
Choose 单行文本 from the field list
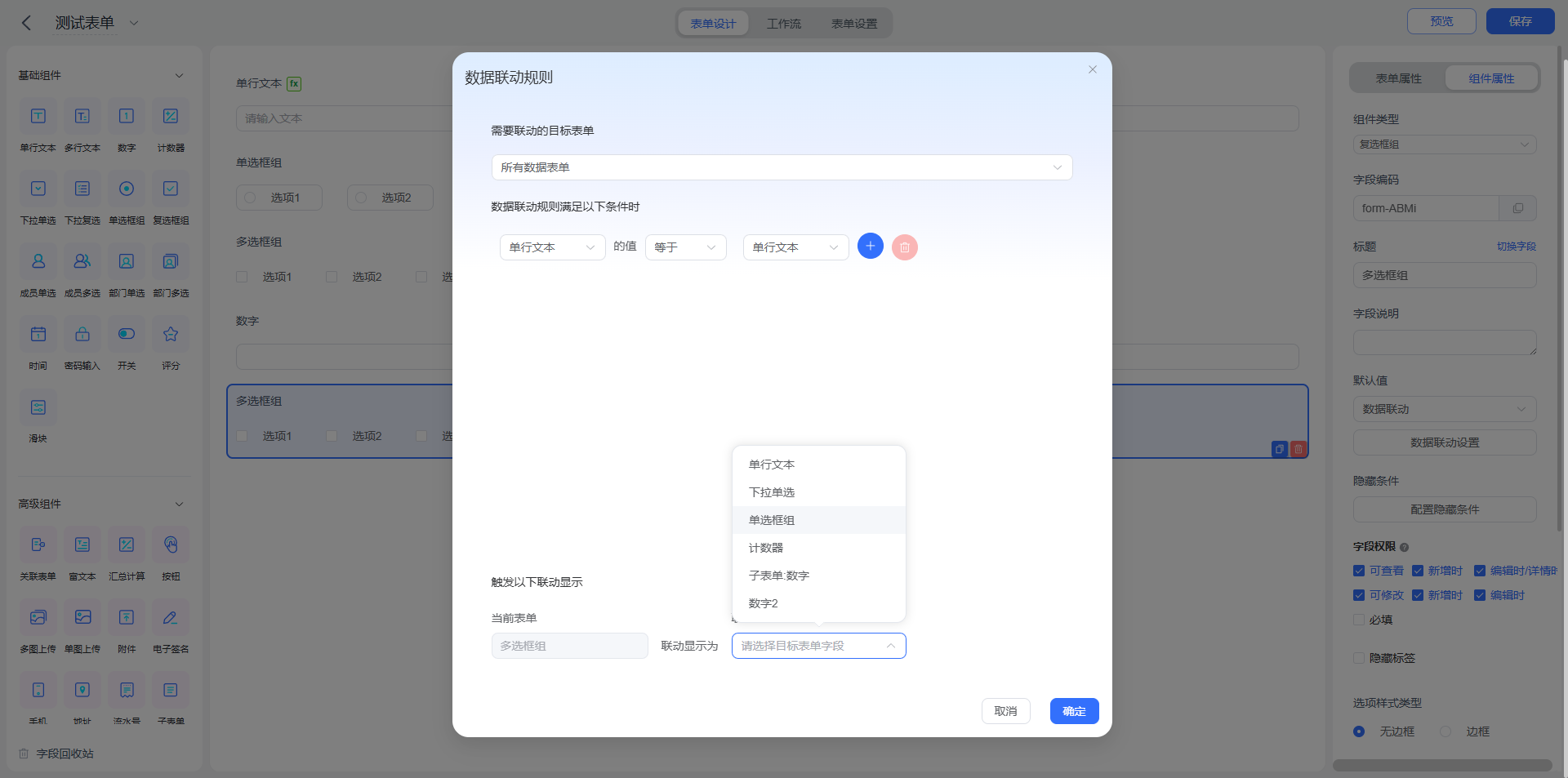point(819,465)
